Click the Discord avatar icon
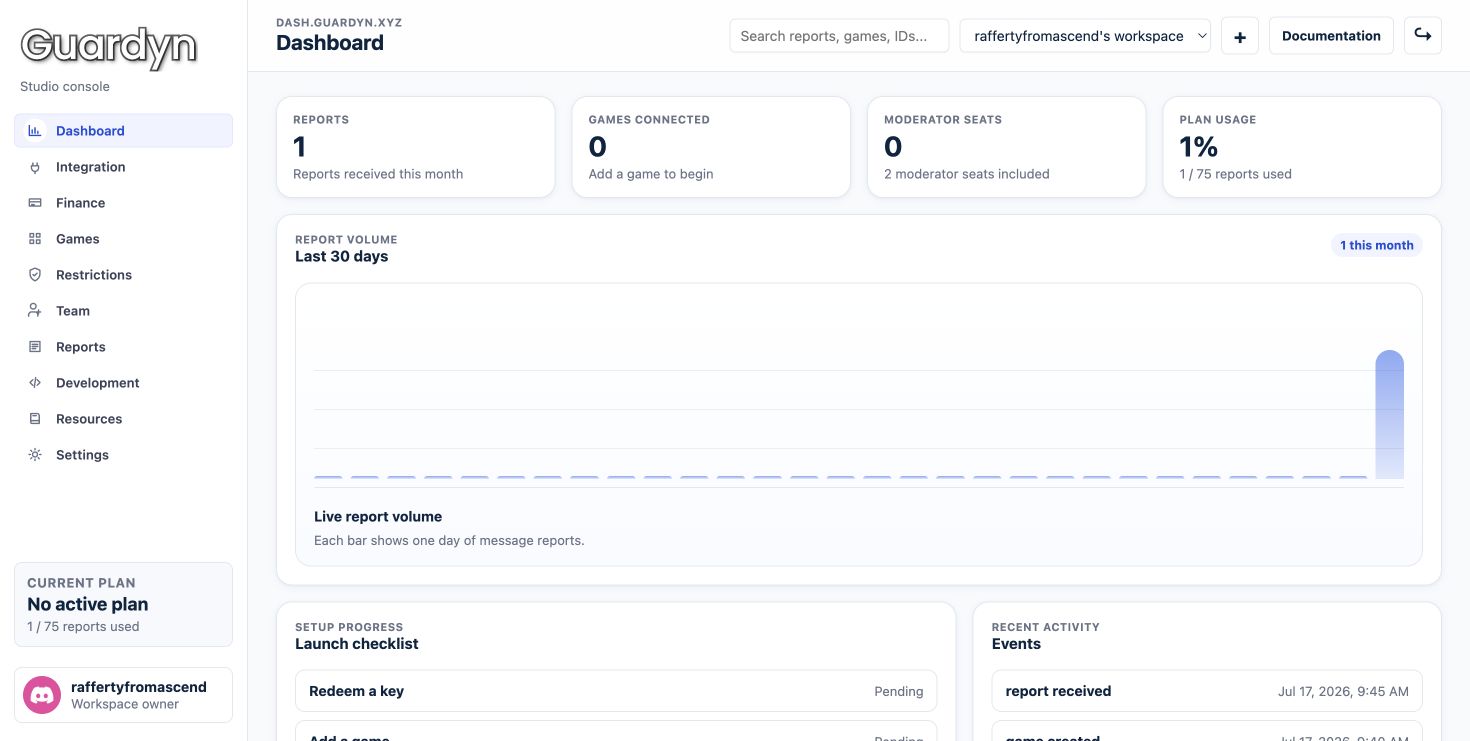1470x741 pixels. tap(42, 695)
